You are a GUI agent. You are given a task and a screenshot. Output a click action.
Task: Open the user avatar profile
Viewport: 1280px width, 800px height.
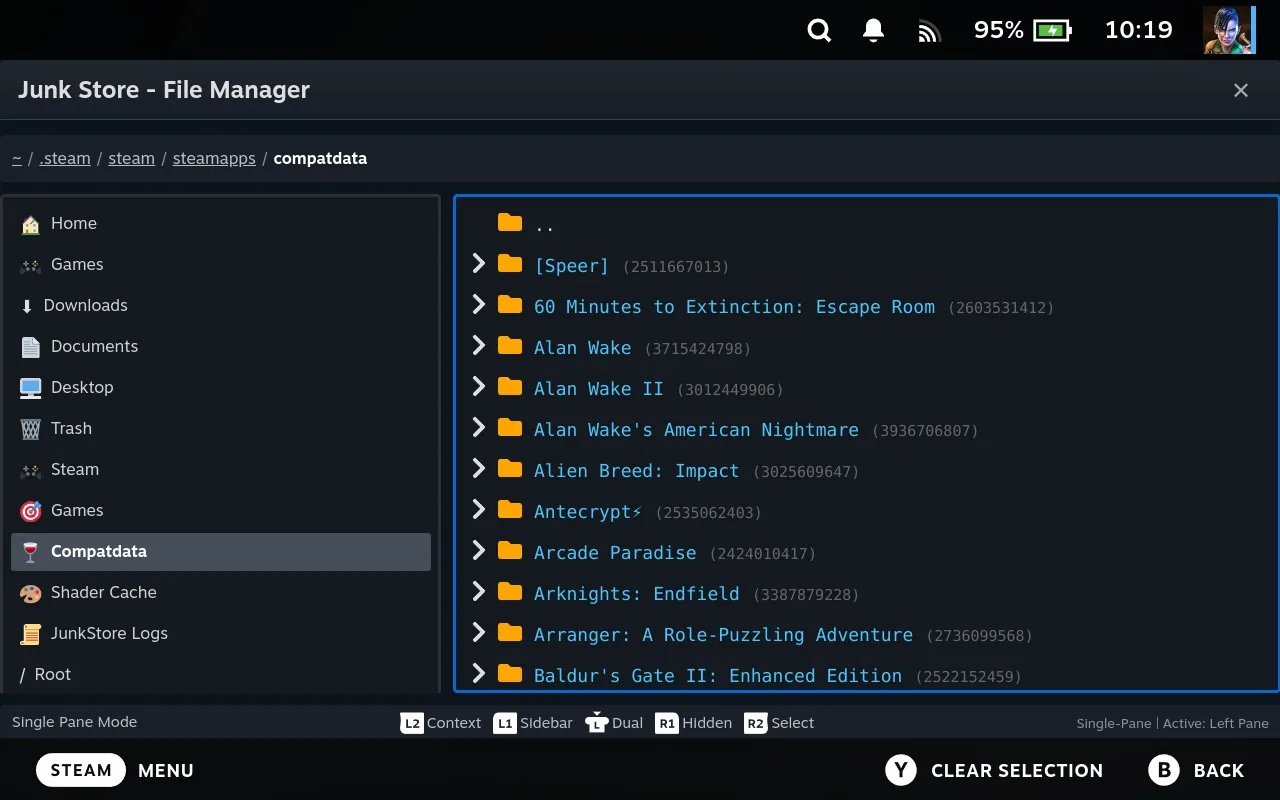tap(1228, 30)
